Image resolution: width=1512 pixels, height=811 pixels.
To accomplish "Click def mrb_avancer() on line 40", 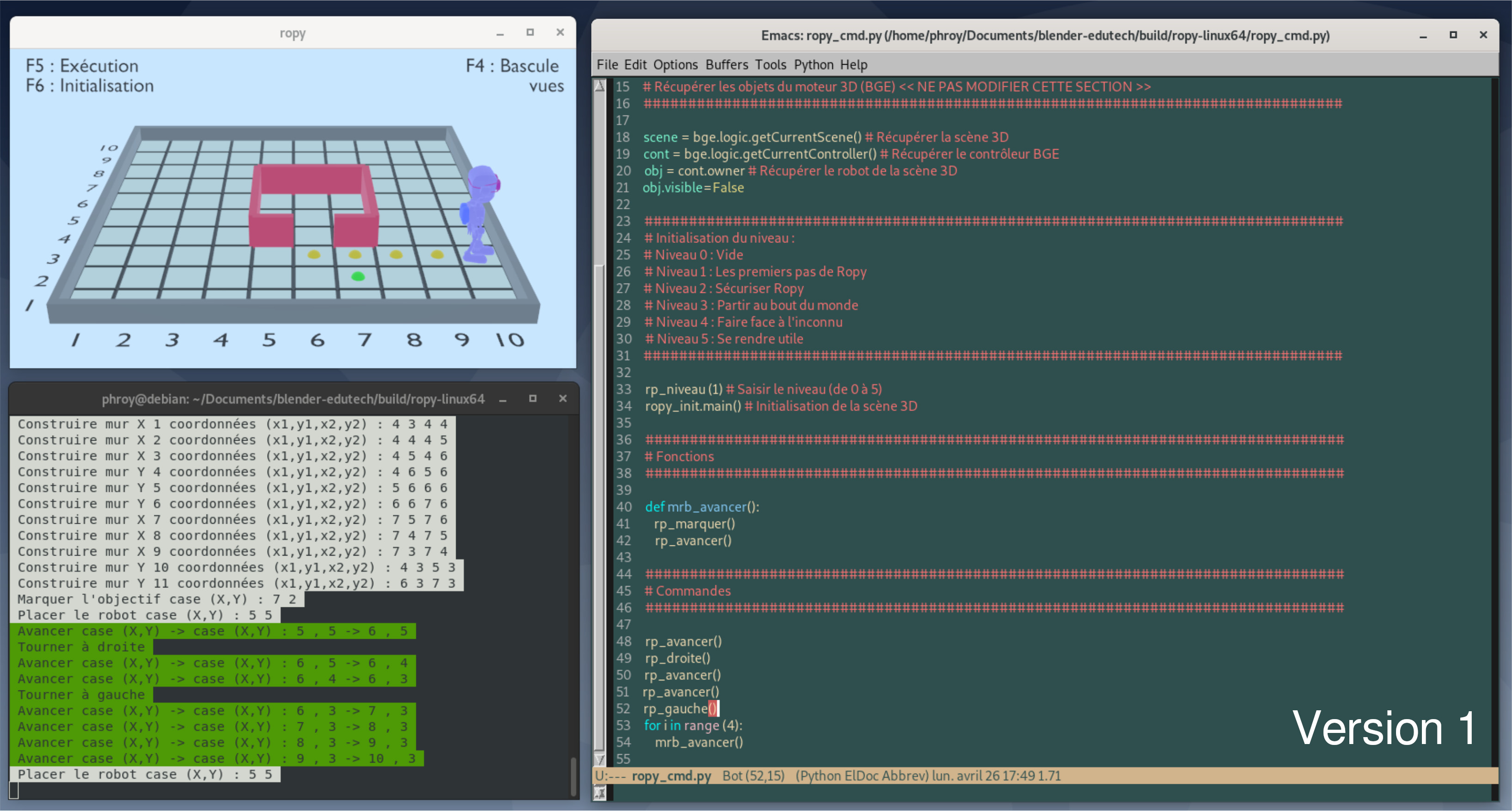I will point(702,507).
